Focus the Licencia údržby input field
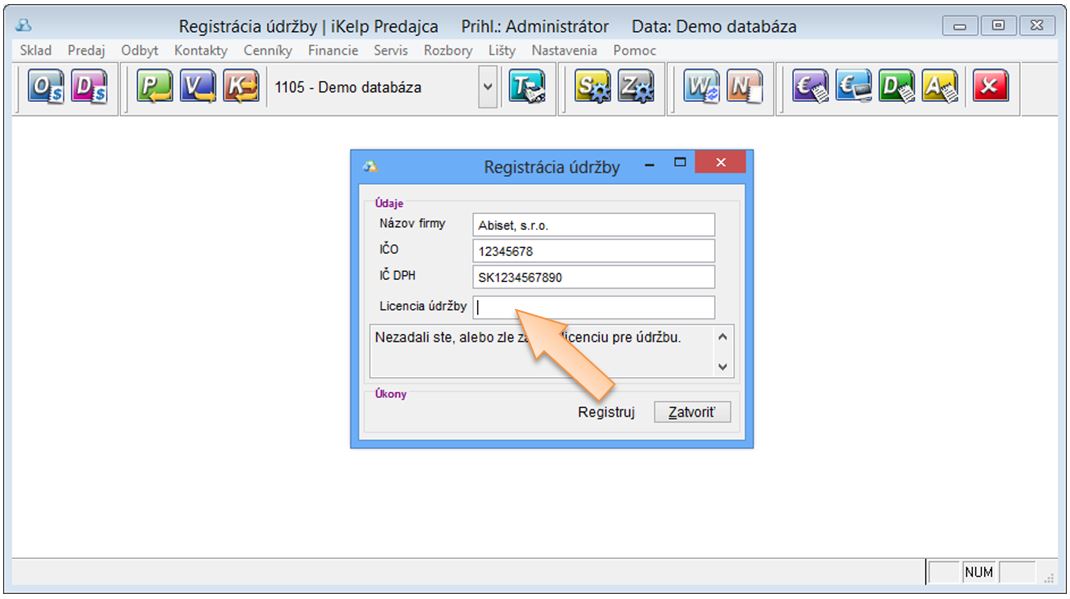This screenshot has width=1070, height=599. coord(594,307)
